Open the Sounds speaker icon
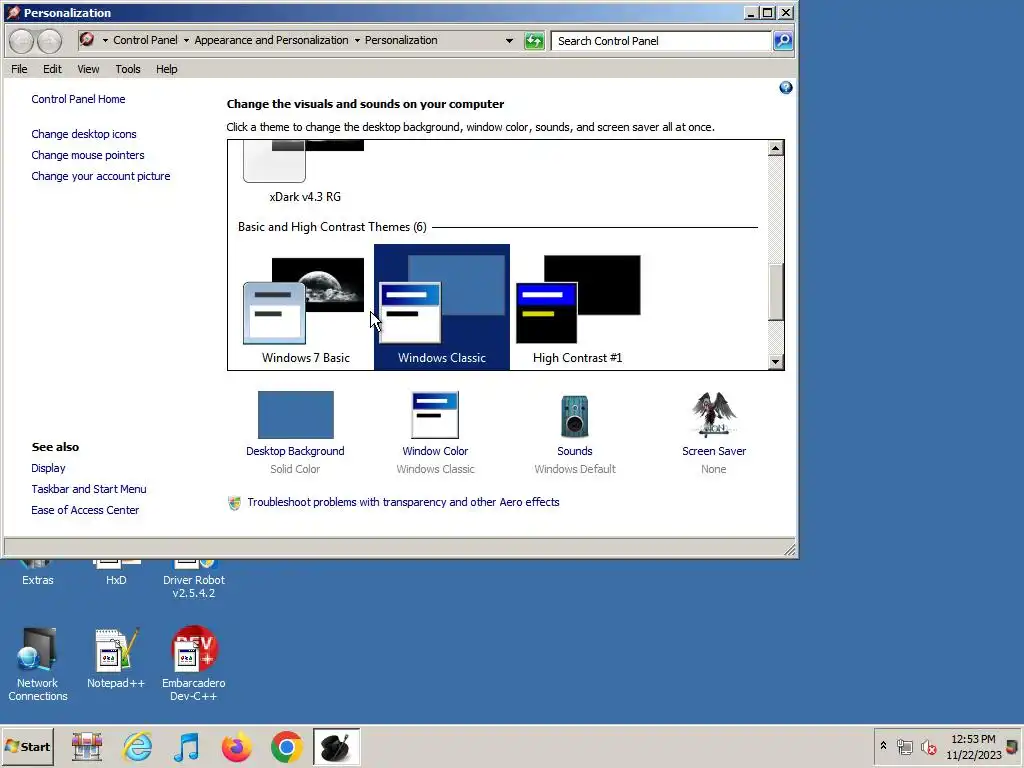 tap(575, 416)
